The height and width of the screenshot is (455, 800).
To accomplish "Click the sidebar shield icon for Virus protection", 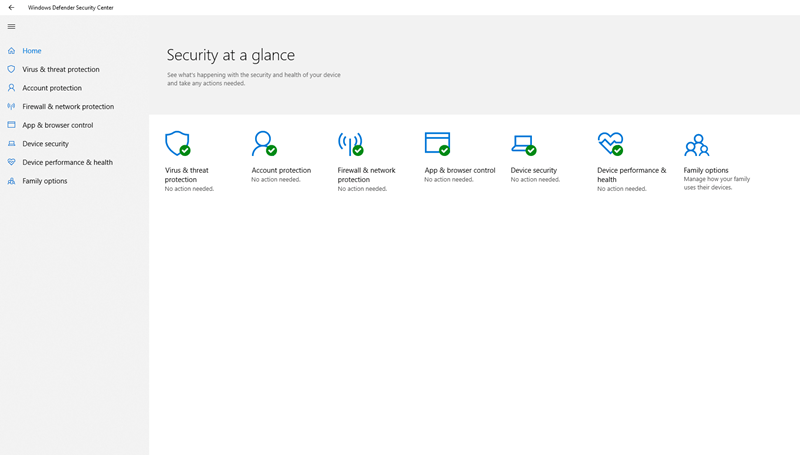I will [11, 69].
